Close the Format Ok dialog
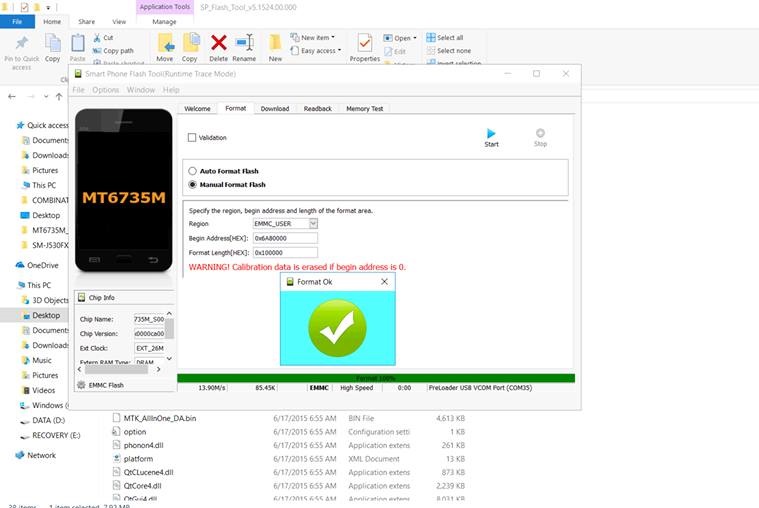Image resolution: width=759 pixels, height=508 pixels. [x=384, y=282]
